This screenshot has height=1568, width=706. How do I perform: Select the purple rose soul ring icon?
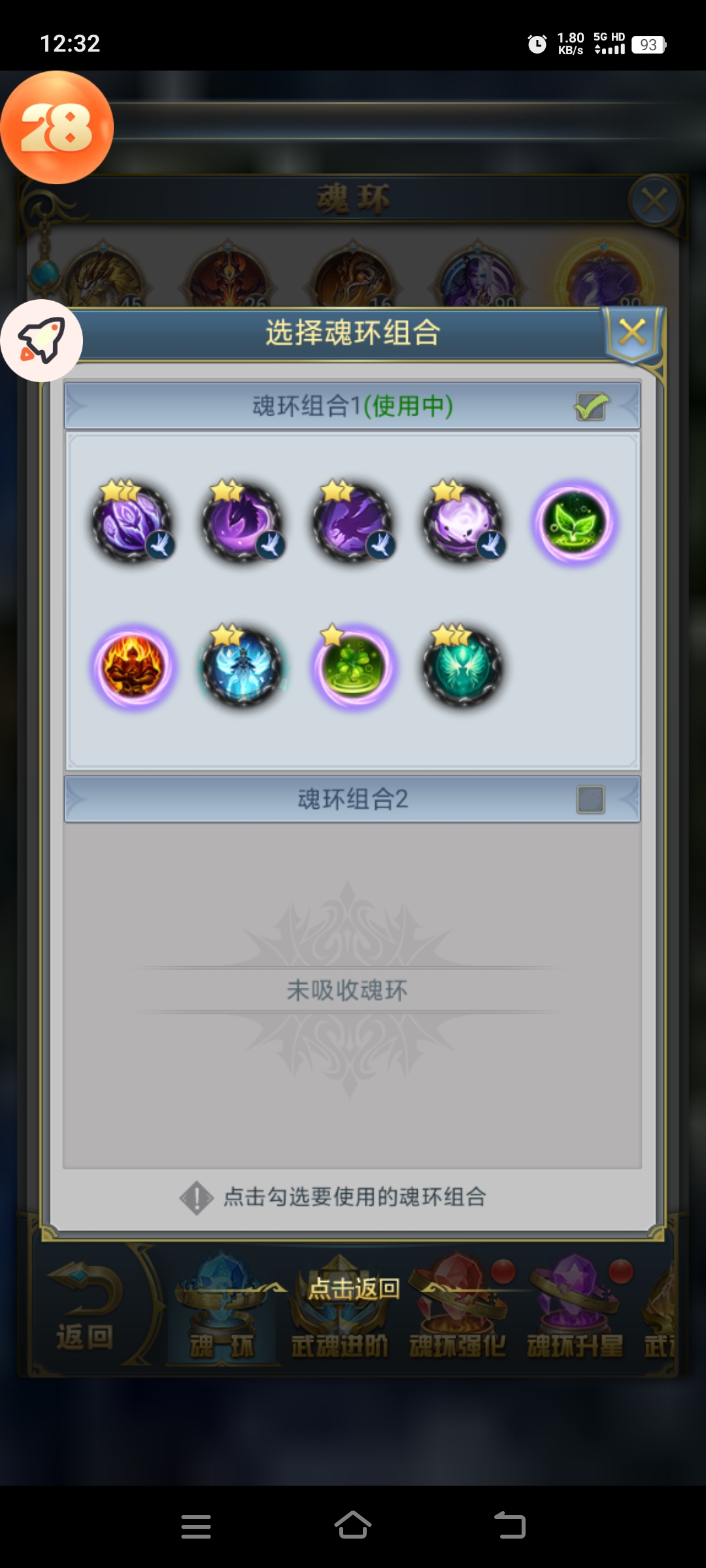click(133, 523)
